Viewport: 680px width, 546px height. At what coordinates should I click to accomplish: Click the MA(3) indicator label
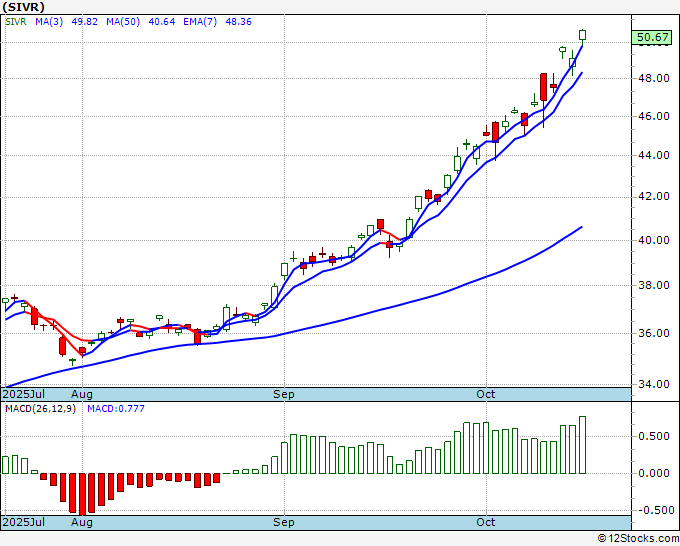49,22
